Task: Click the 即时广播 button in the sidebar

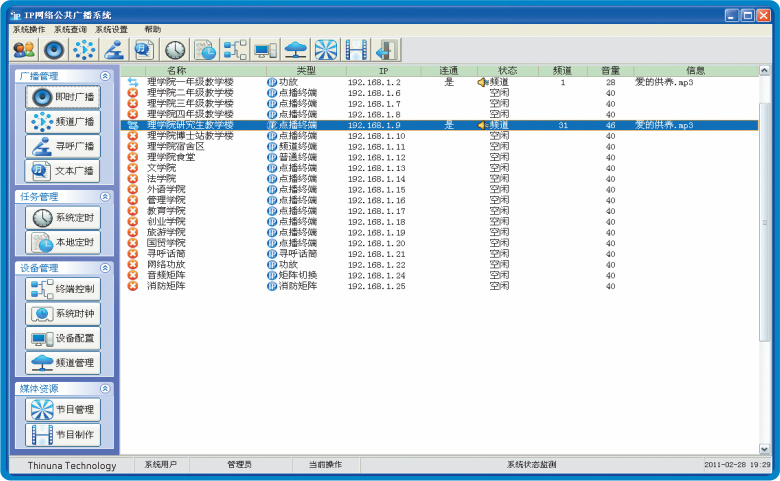Action: (63, 97)
